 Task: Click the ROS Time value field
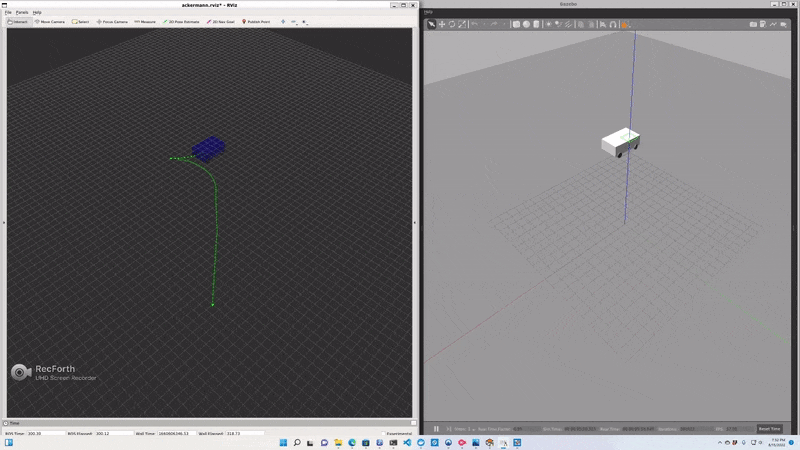tap(46, 433)
